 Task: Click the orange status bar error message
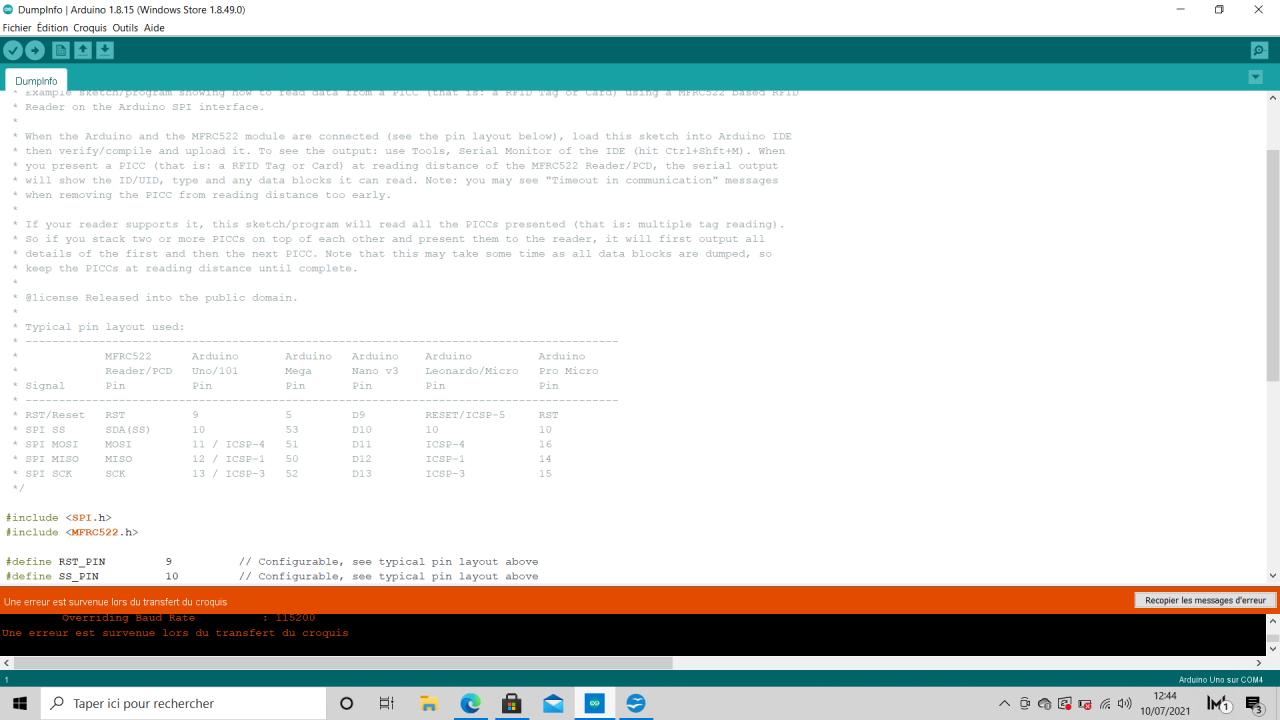[115, 601]
